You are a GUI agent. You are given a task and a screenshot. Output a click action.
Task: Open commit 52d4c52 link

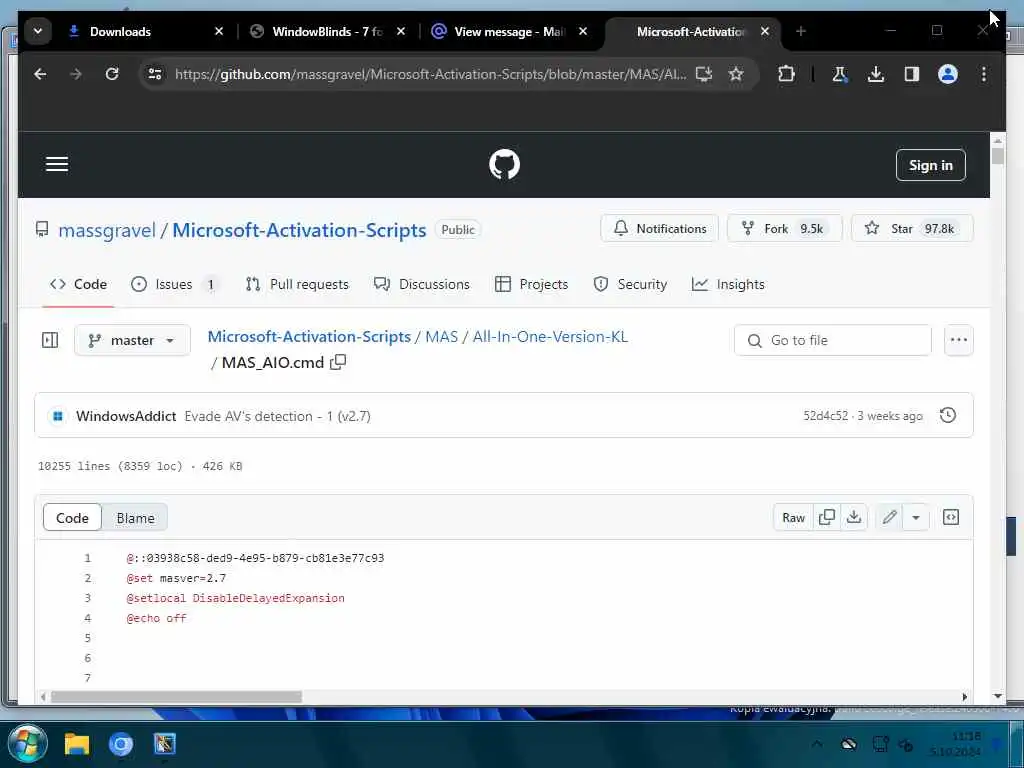point(825,416)
